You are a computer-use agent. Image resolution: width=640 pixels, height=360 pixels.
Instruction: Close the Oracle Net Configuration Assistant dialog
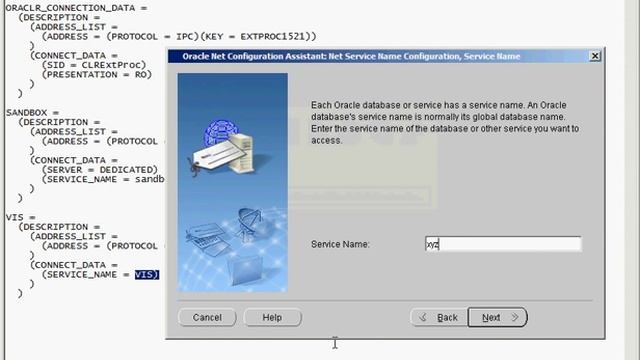pos(595,56)
